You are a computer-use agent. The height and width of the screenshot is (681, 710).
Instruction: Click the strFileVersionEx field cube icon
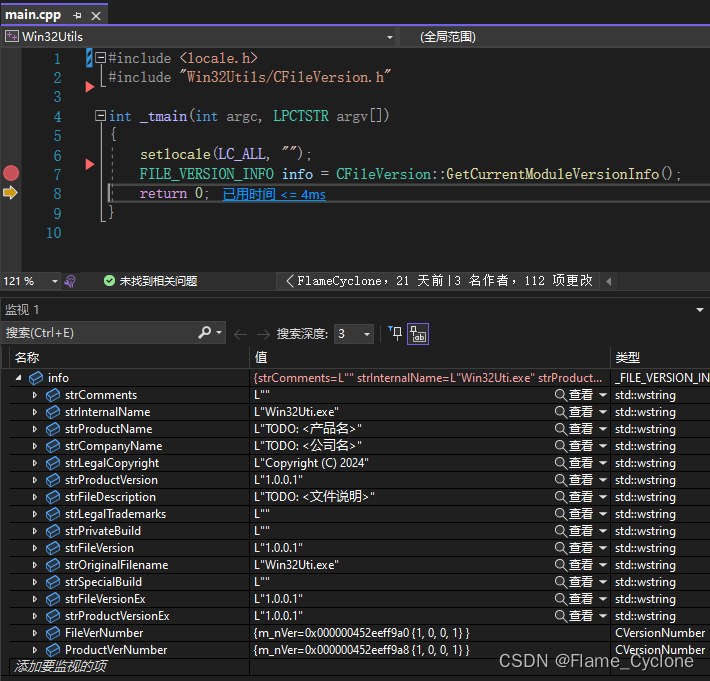53,599
